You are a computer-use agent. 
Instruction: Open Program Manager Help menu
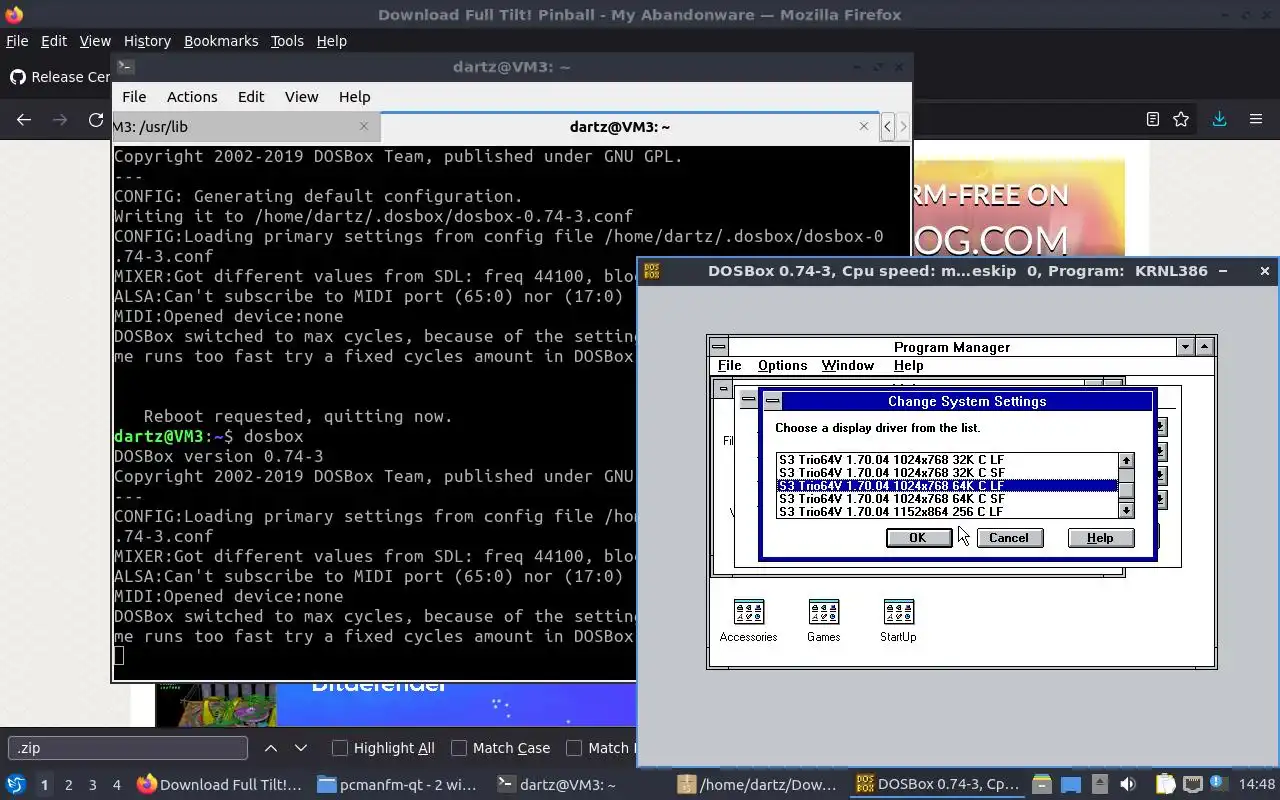coord(908,365)
